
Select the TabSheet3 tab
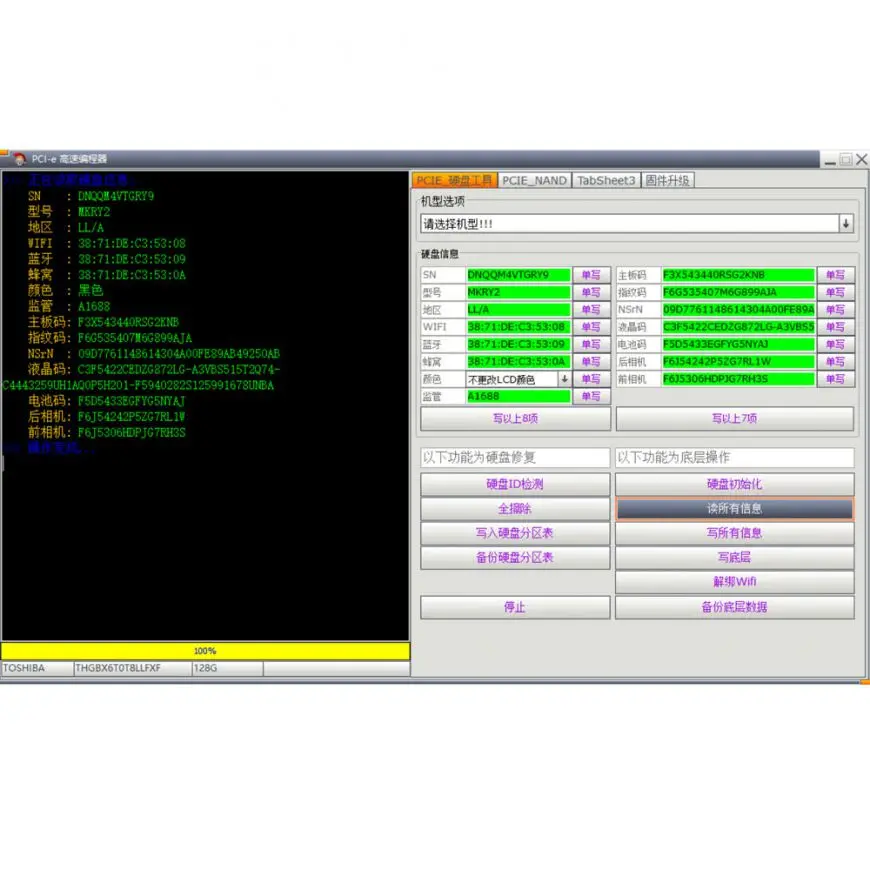tap(606, 180)
